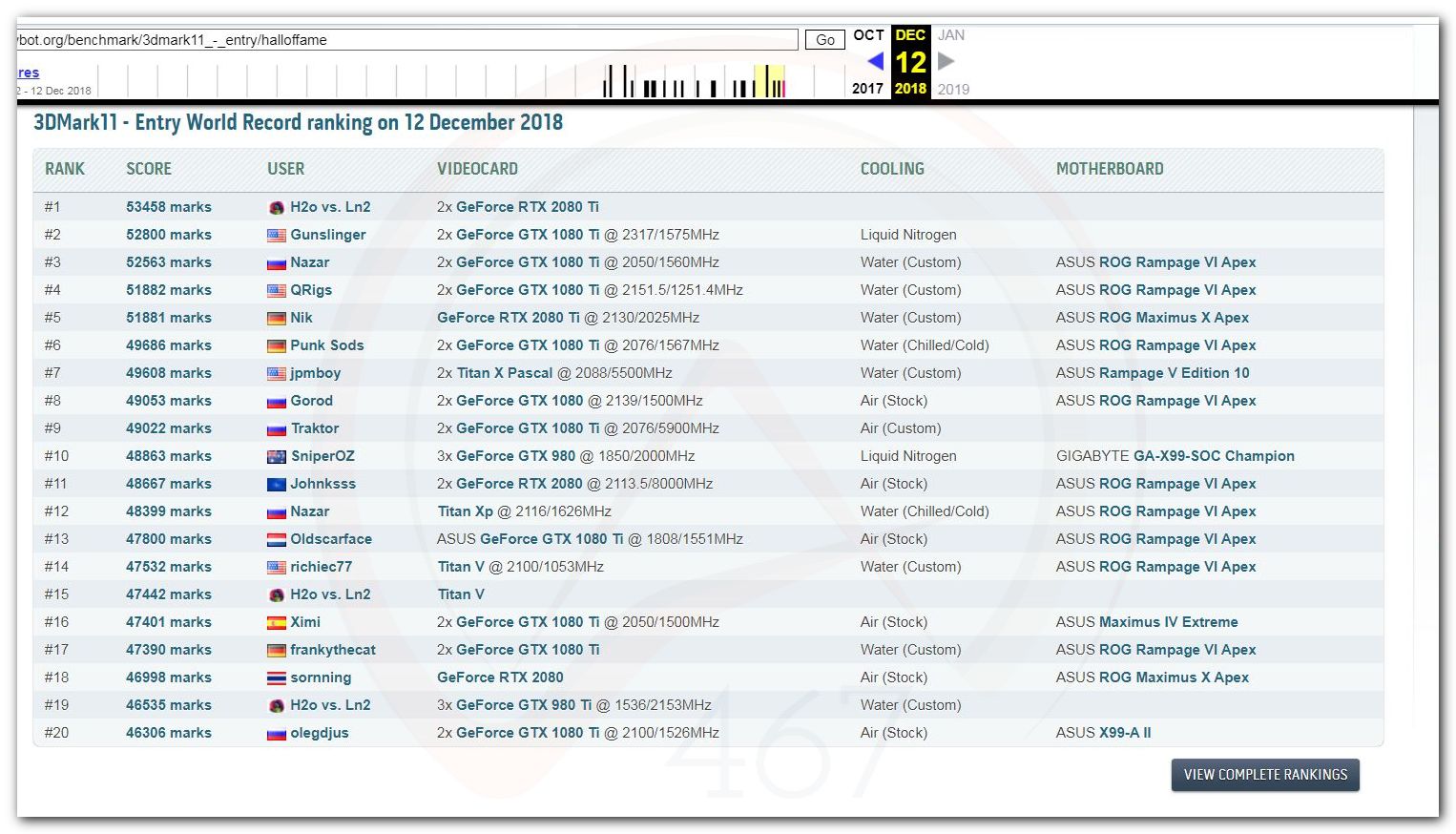Select JAN 2019 in the Wayback header
Image resolution: width=1456 pixels, height=834 pixels.
pyautogui.click(x=951, y=35)
